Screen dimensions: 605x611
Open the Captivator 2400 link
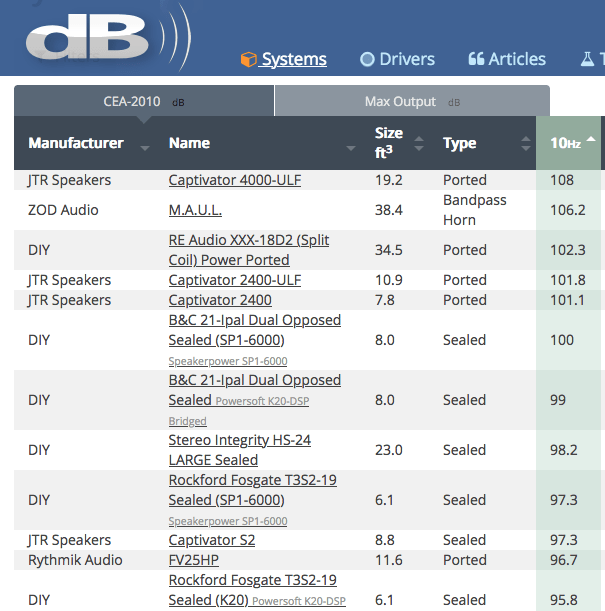click(220, 300)
